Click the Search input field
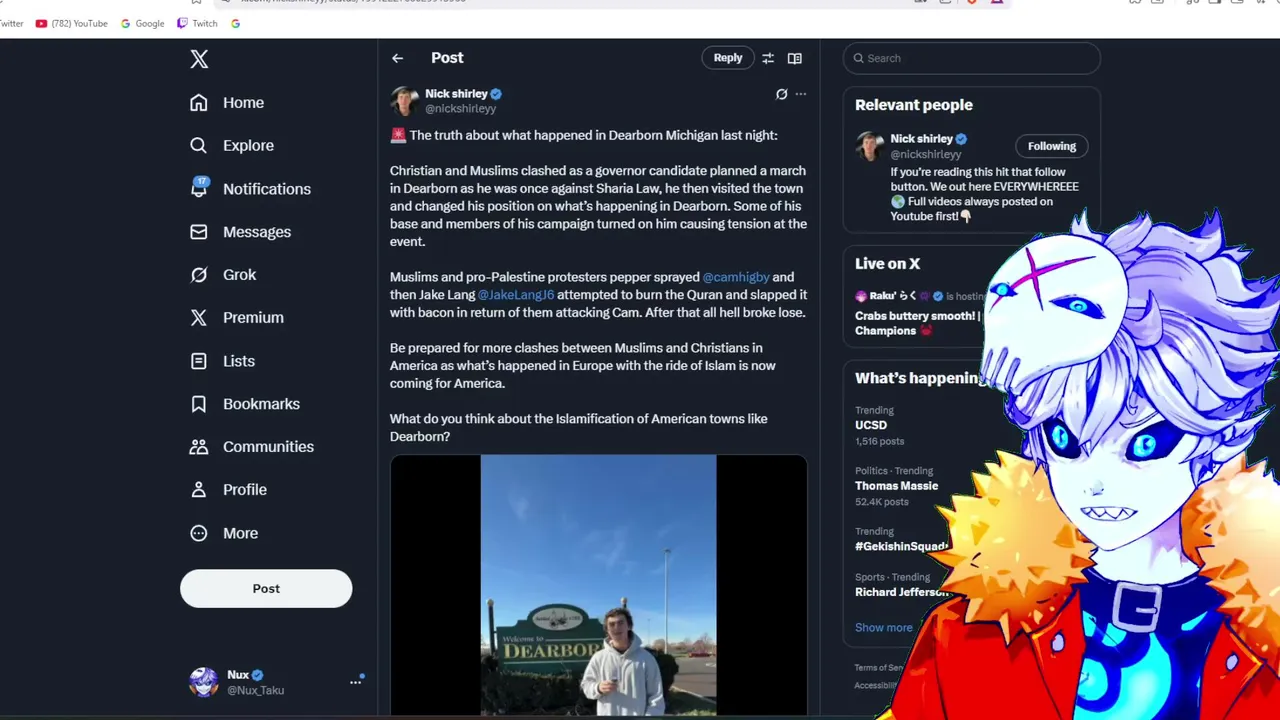The width and height of the screenshot is (1280, 720). (972, 58)
